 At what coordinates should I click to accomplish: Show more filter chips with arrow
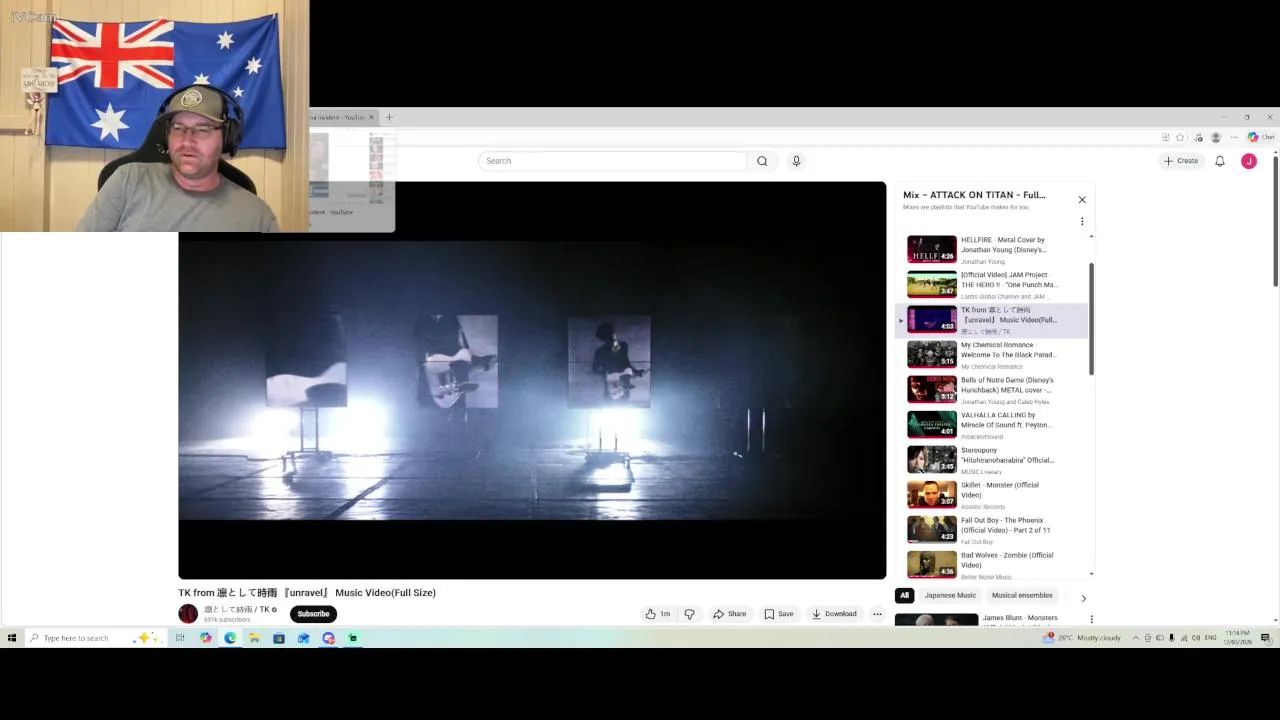coord(1083,598)
